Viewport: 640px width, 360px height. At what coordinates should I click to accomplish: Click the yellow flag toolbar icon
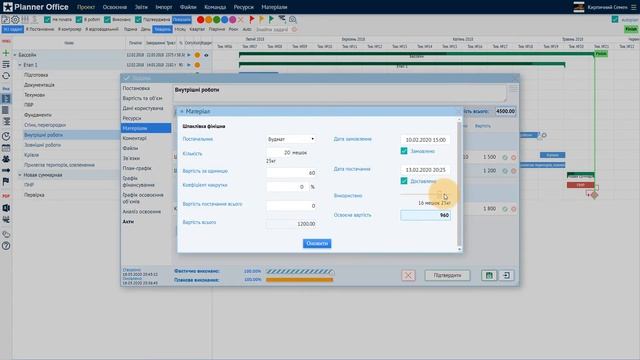click(x=262, y=19)
